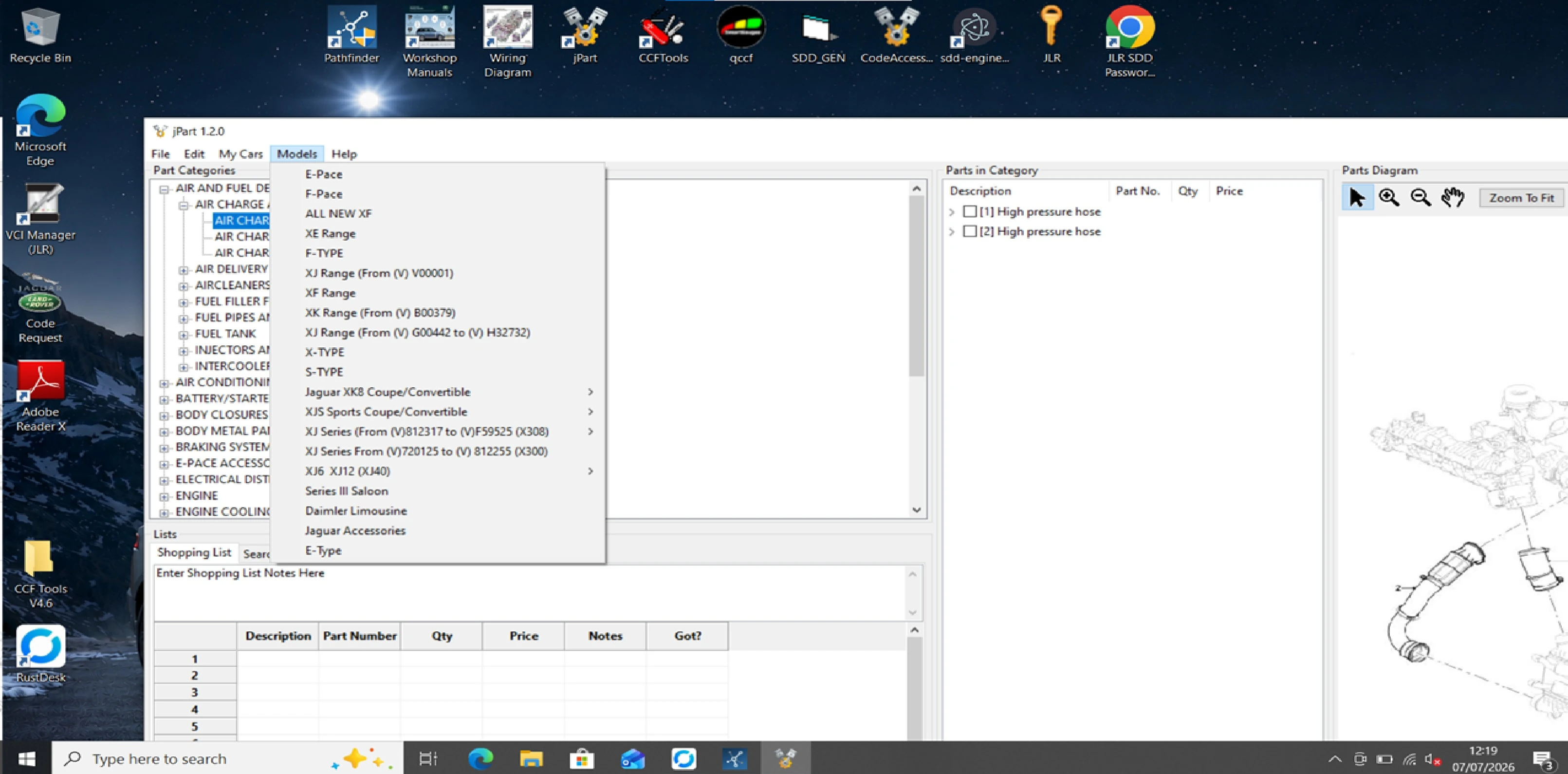Open File Explorer from taskbar
This screenshot has height=774, width=1568.
click(531, 758)
